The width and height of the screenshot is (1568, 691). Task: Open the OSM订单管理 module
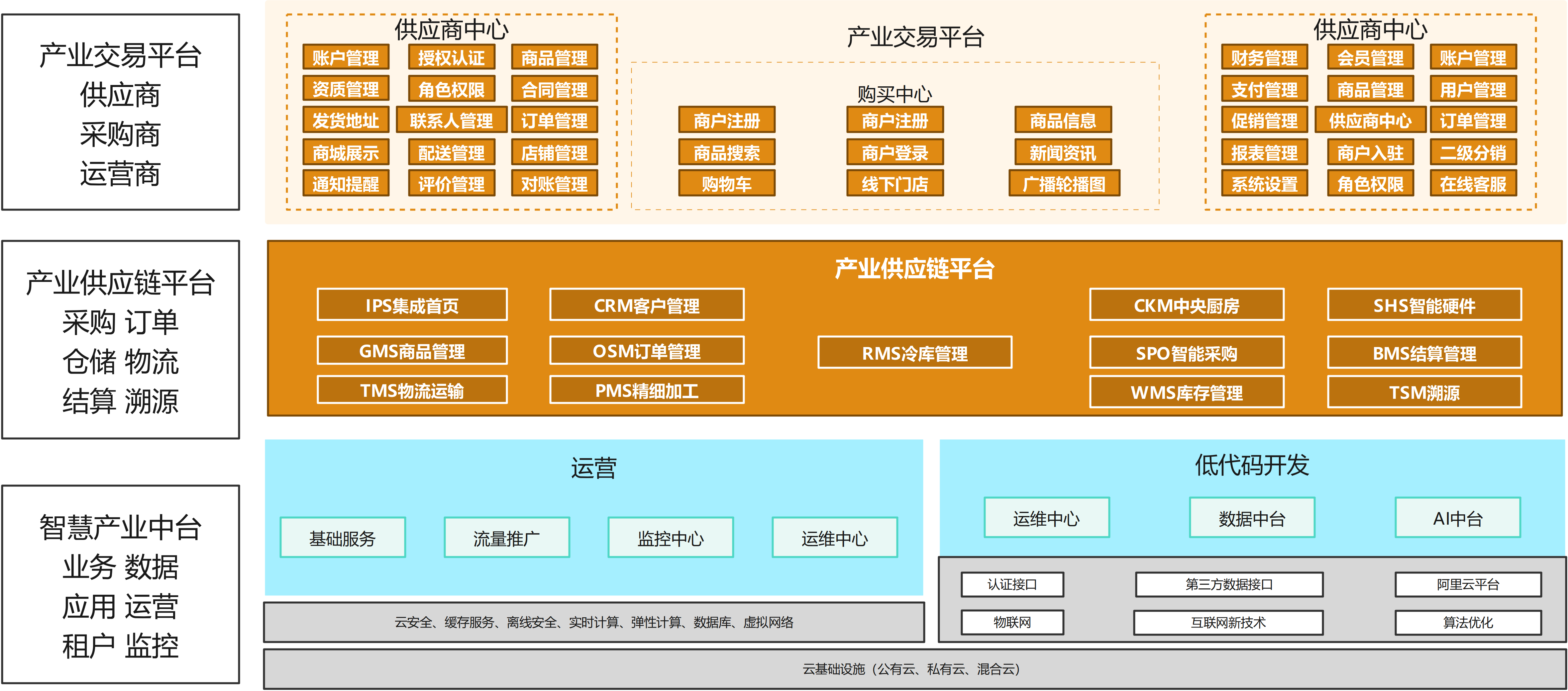[646, 351]
